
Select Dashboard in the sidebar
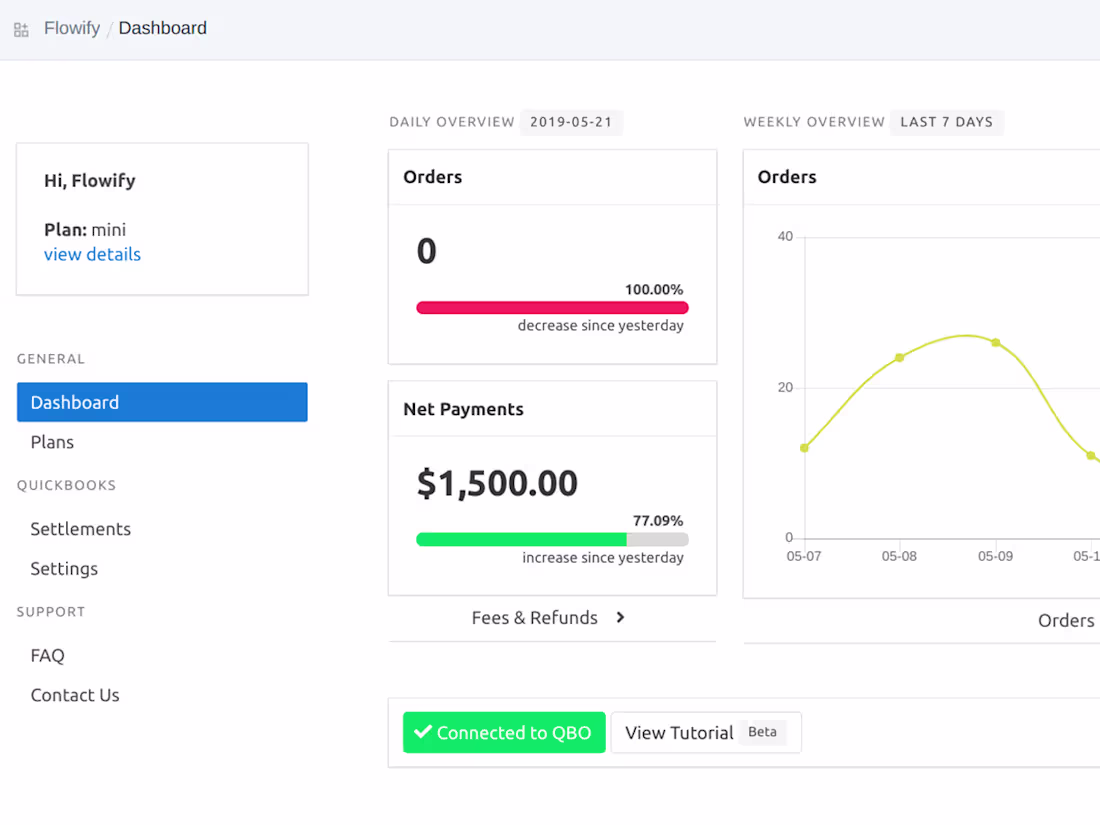(x=74, y=402)
